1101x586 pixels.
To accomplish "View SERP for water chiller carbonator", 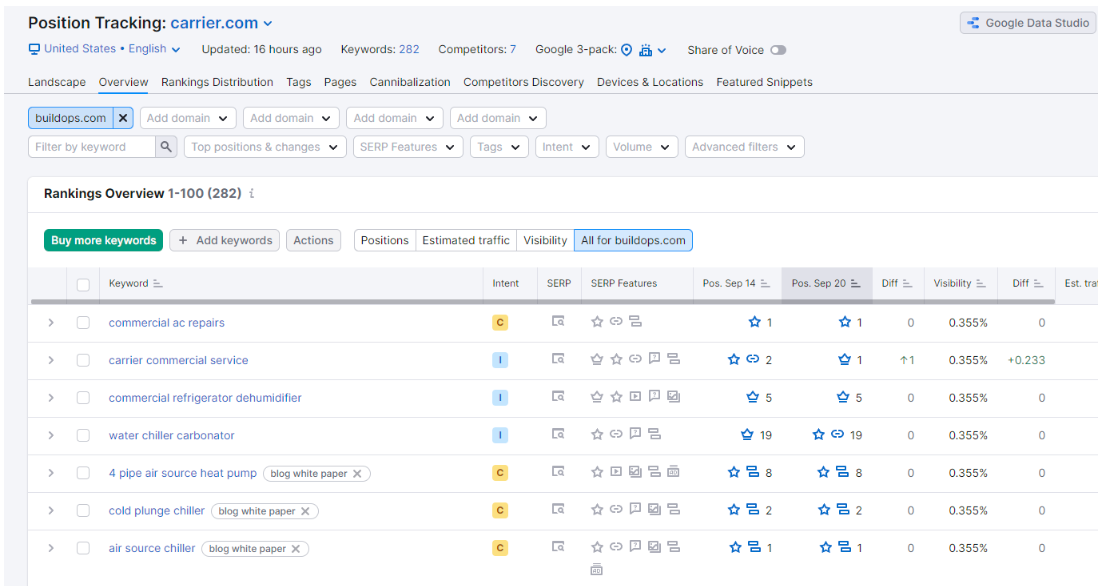I will pos(558,434).
